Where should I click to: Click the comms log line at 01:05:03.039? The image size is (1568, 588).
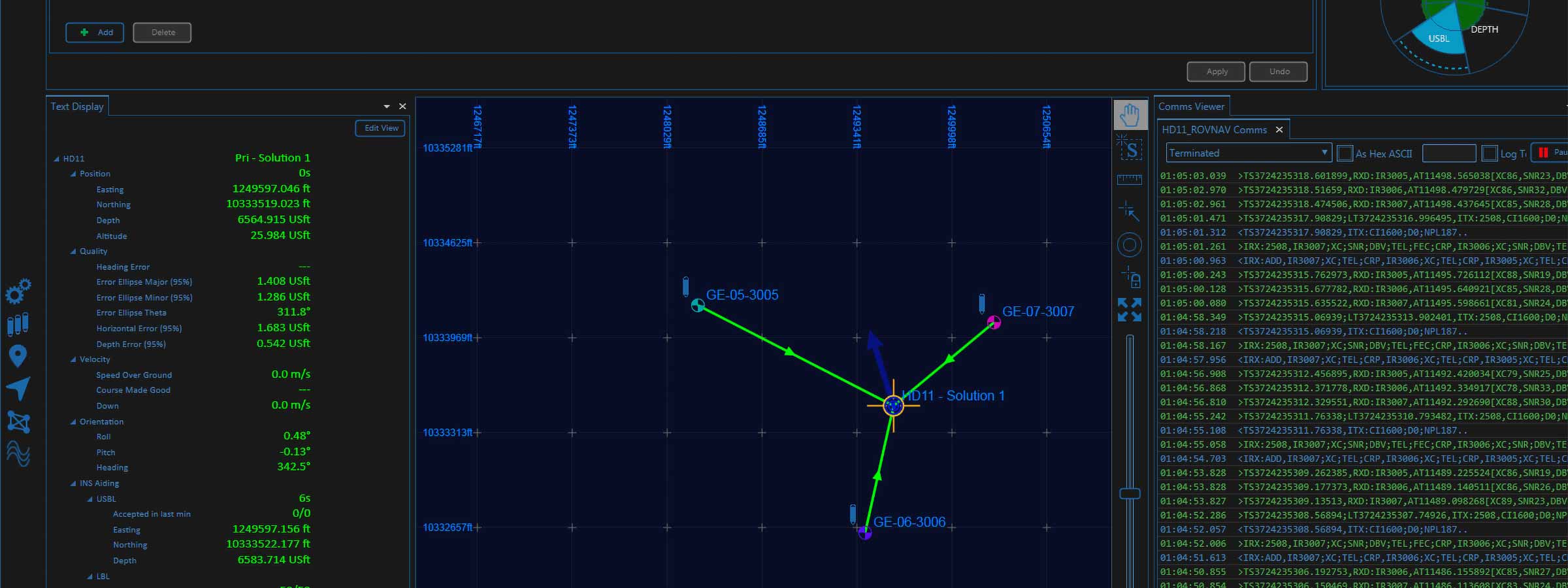[1363, 176]
